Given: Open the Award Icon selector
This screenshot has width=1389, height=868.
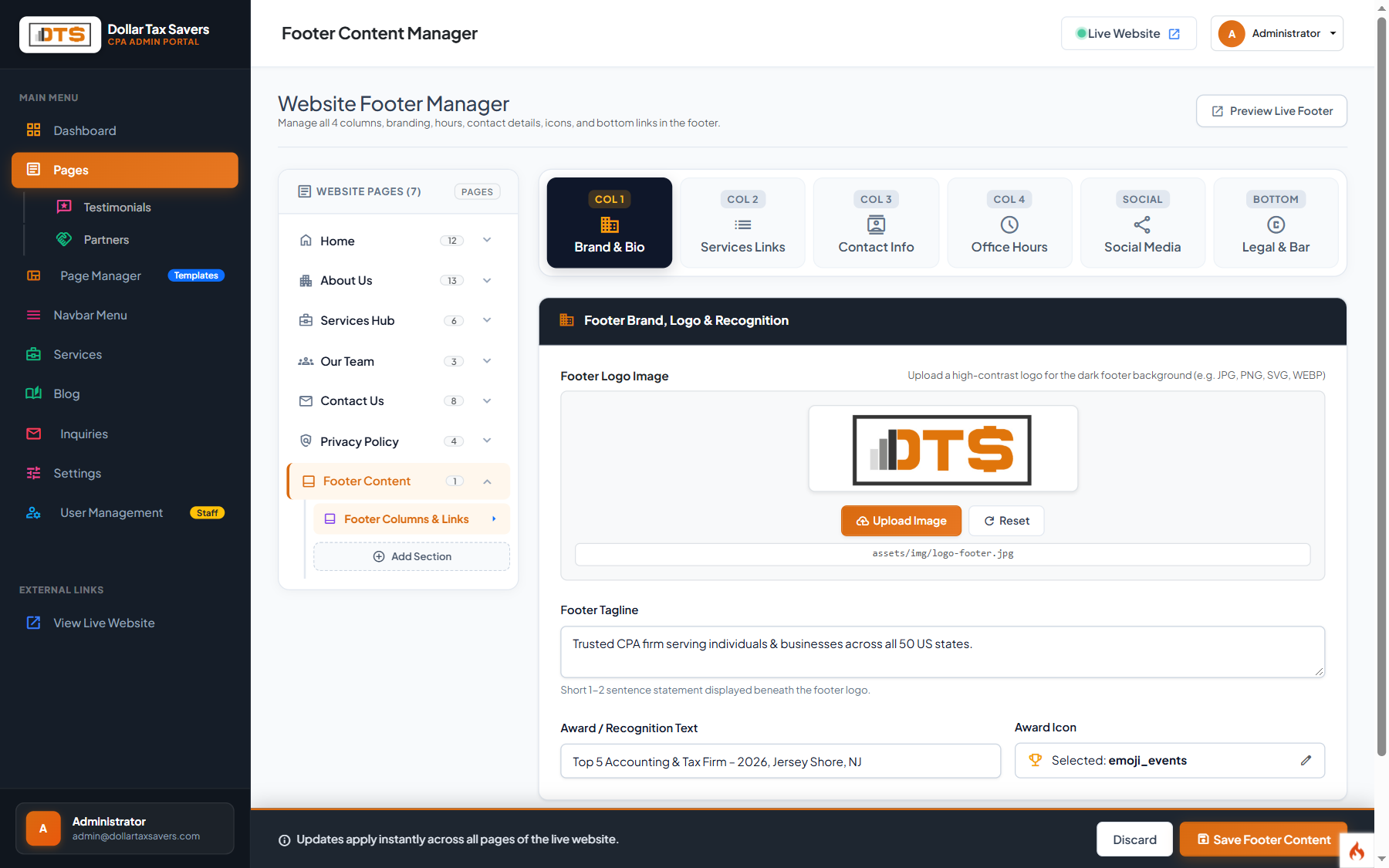Looking at the screenshot, I should [1169, 761].
